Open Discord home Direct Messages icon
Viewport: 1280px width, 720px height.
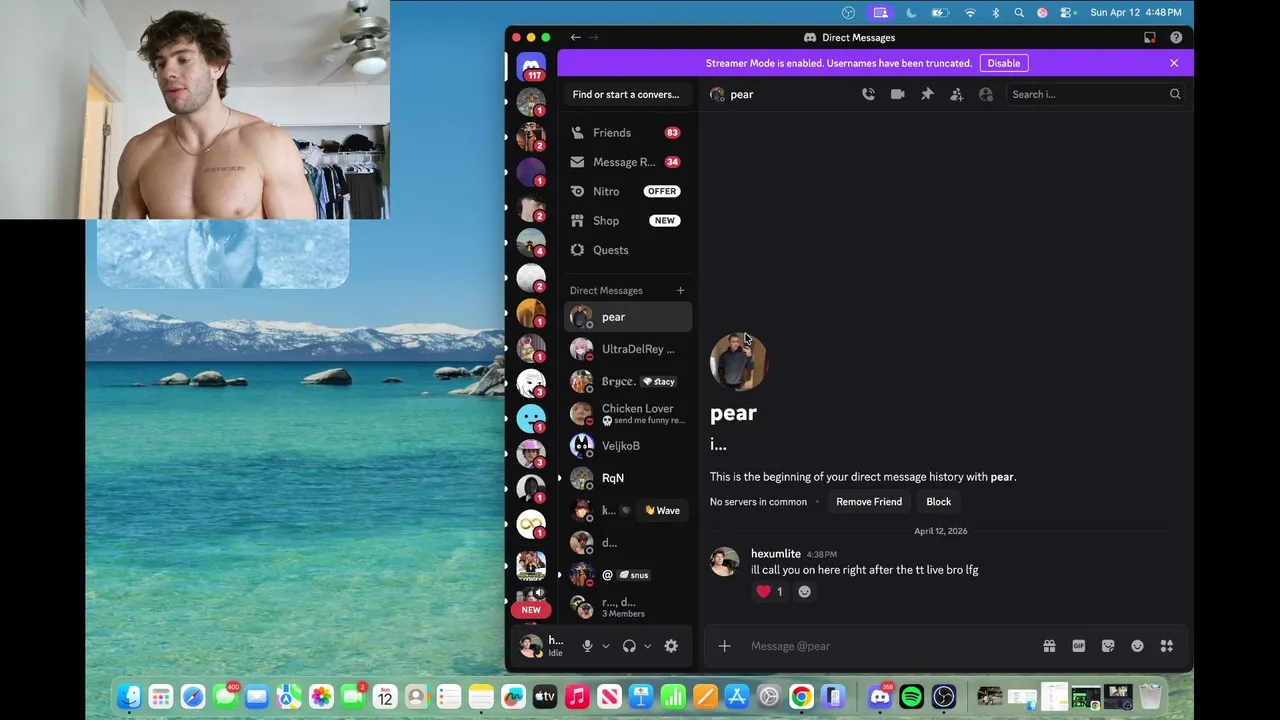click(531, 67)
